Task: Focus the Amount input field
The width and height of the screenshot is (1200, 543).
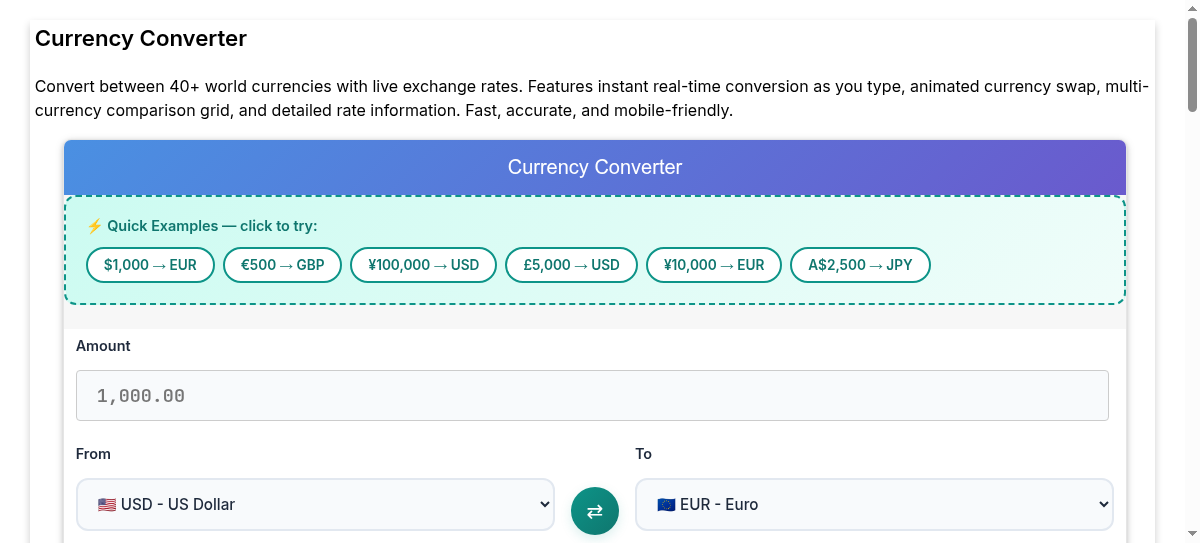Action: click(592, 396)
